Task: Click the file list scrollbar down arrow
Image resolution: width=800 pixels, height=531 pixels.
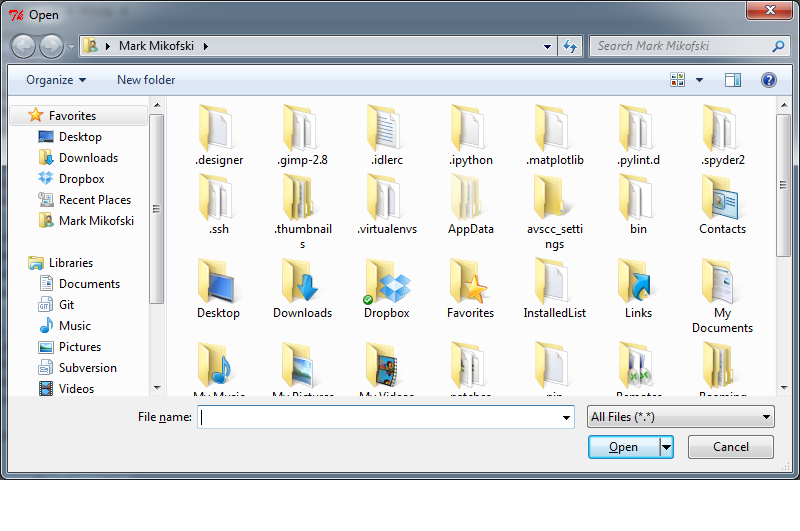Action: [x=784, y=388]
